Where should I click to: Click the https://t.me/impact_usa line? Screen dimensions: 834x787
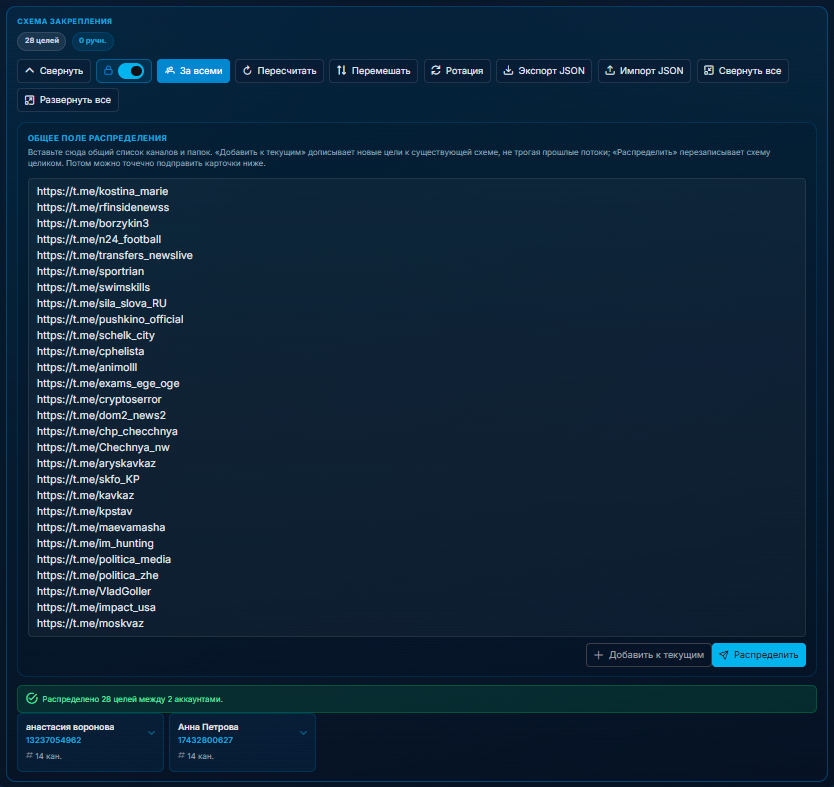(x=96, y=607)
